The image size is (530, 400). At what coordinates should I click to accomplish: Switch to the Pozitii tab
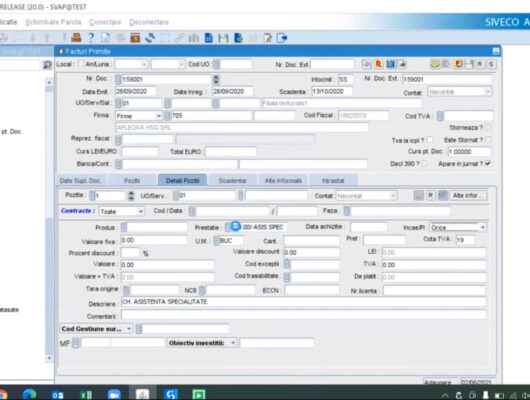pos(132,181)
